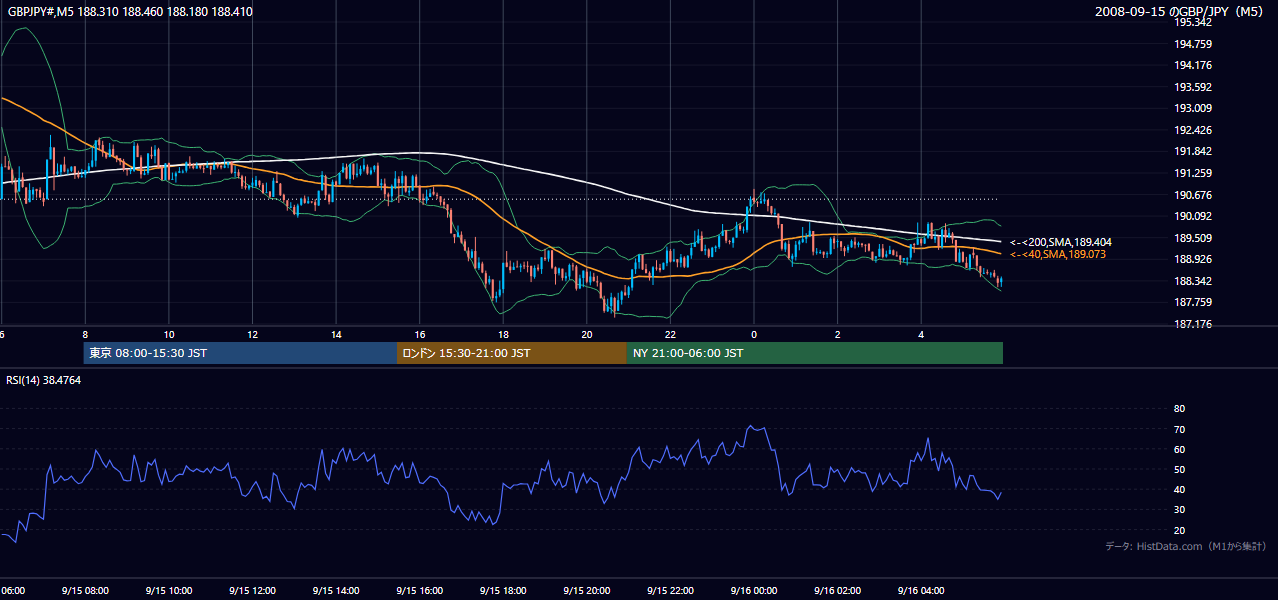
Task: Click price axis label 193.592
Action: 1193,87
